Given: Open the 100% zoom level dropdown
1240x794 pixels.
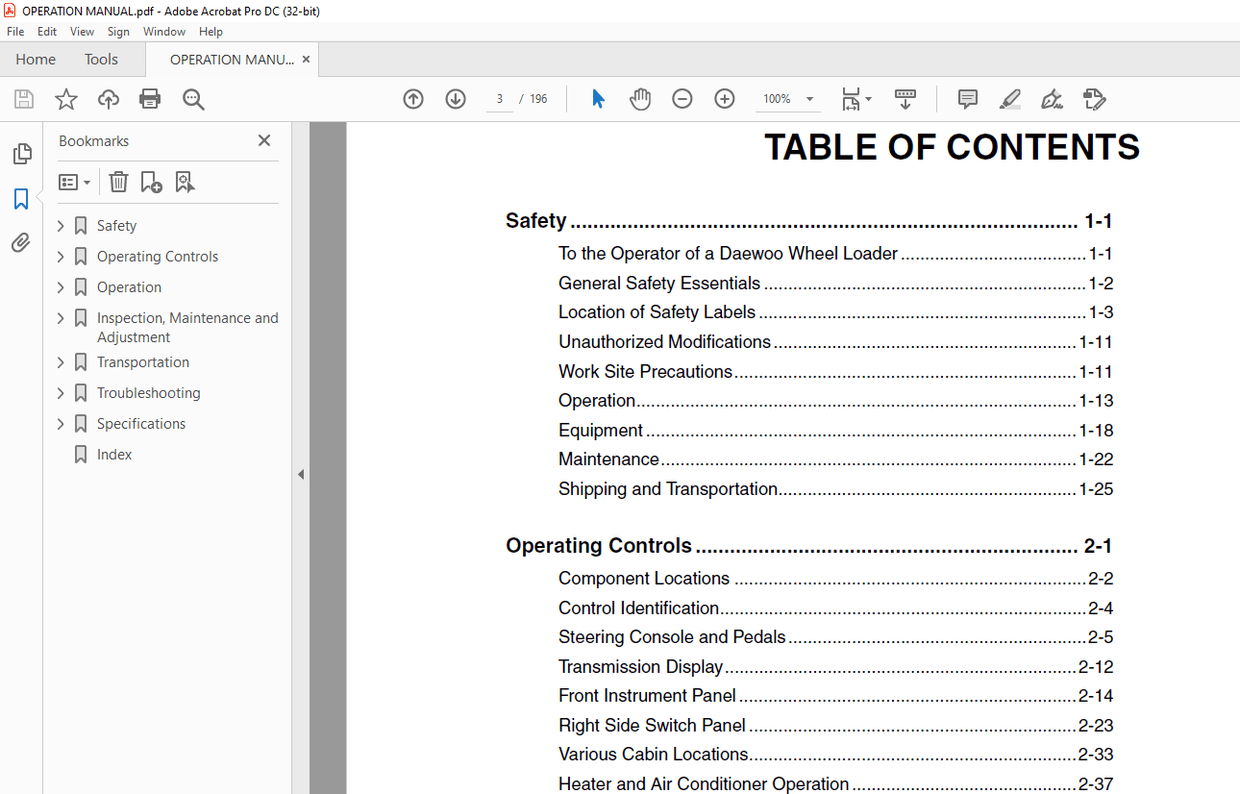Looking at the screenshot, I should pyautogui.click(x=810, y=99).
